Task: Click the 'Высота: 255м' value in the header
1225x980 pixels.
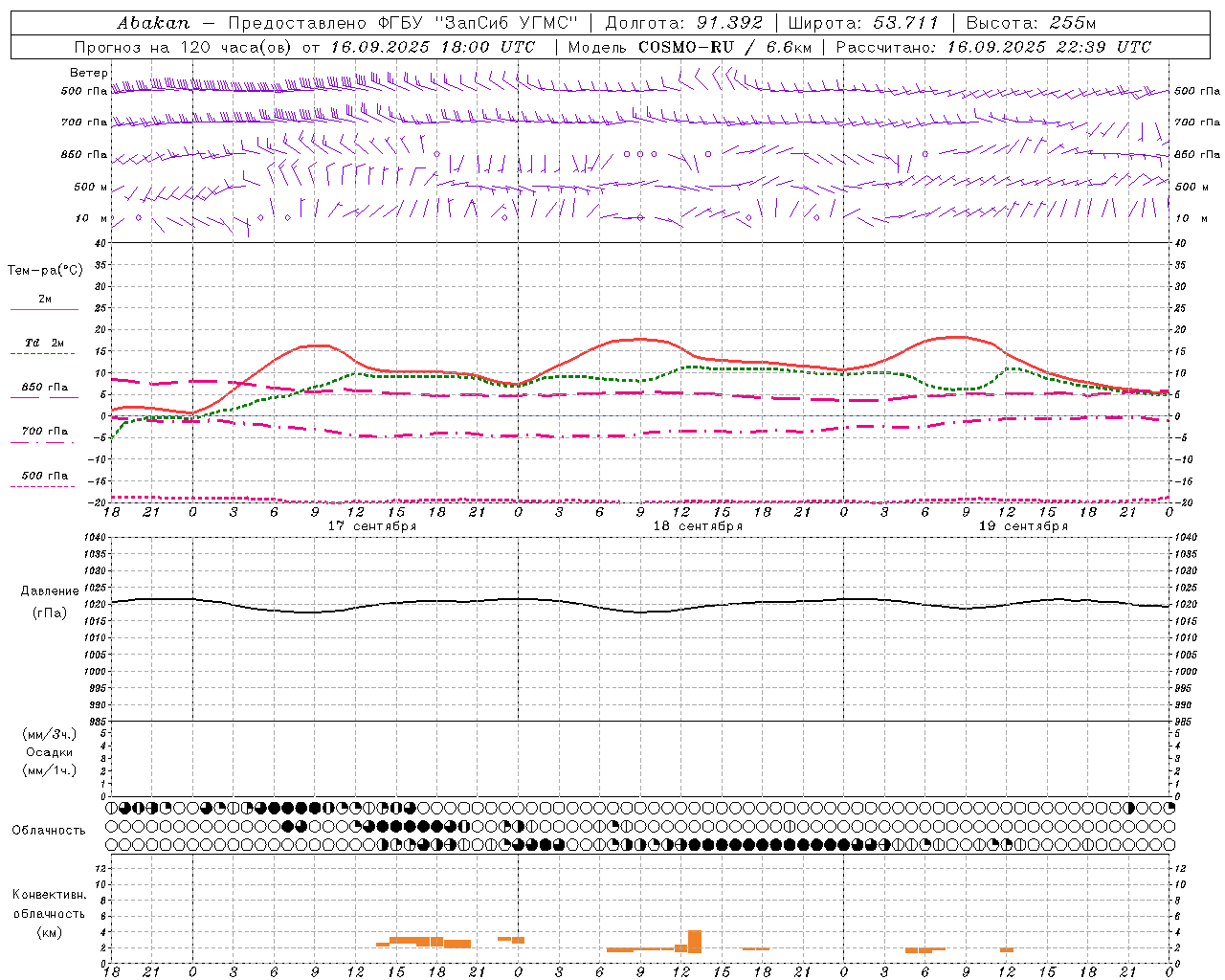Action: 1031,23
